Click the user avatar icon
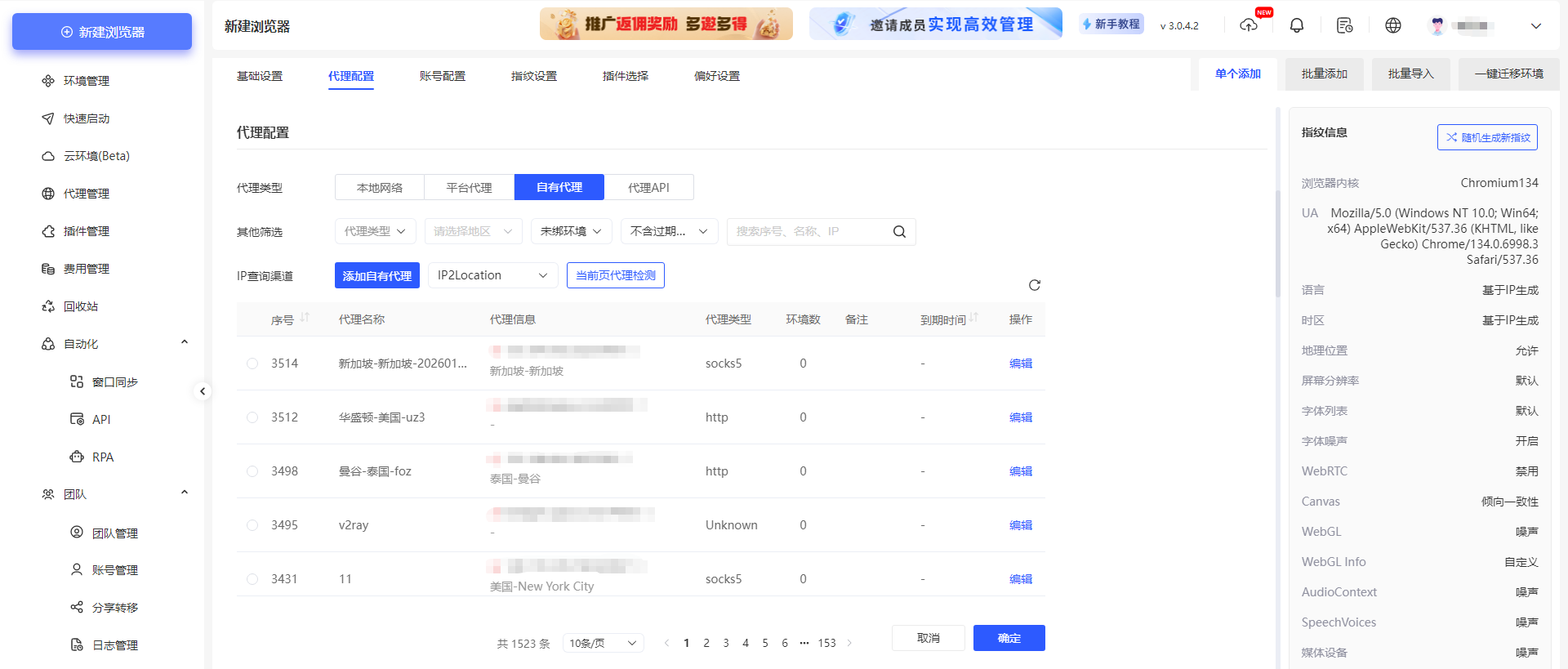1568x669 pixels. (x=1437, y=25)
